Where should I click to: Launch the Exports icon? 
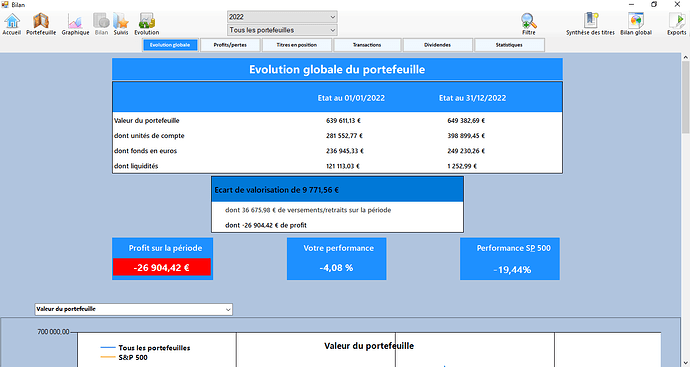click(676, 24)
